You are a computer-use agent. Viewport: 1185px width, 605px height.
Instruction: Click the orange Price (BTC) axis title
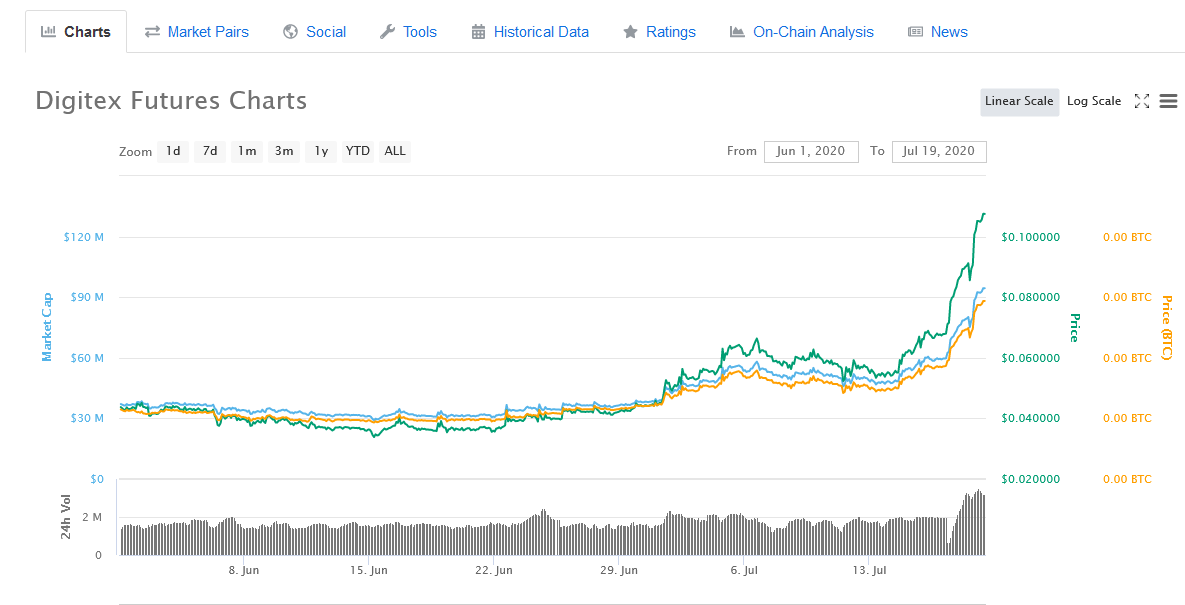pyautogui.click(x=1166, y=327)
